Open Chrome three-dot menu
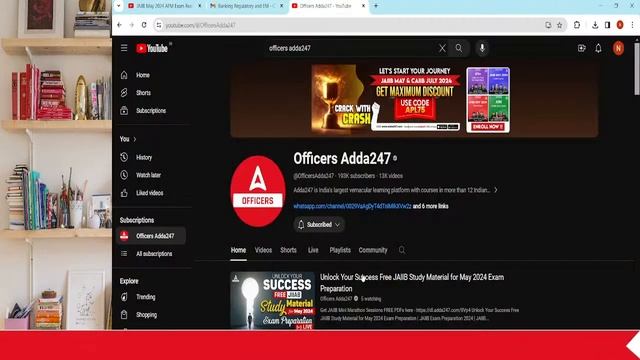Image resolution: width=640 pixels, height=360 pixels. coord(632,25)
